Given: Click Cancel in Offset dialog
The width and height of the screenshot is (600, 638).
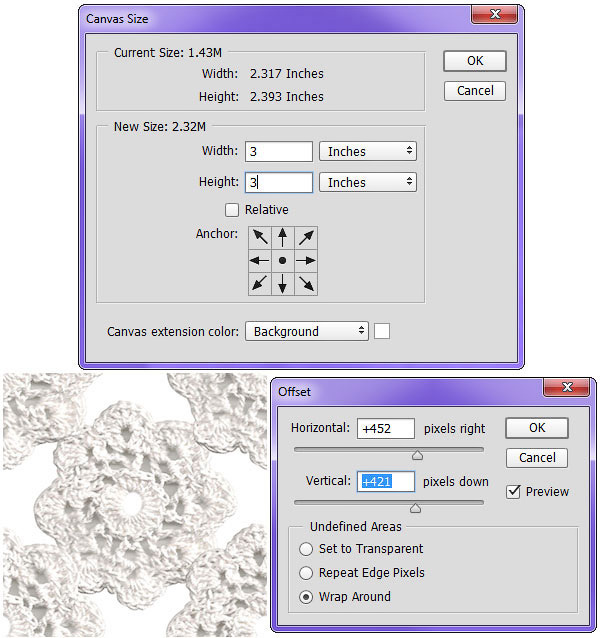Looking at the screenshot, I should point(537,458).
